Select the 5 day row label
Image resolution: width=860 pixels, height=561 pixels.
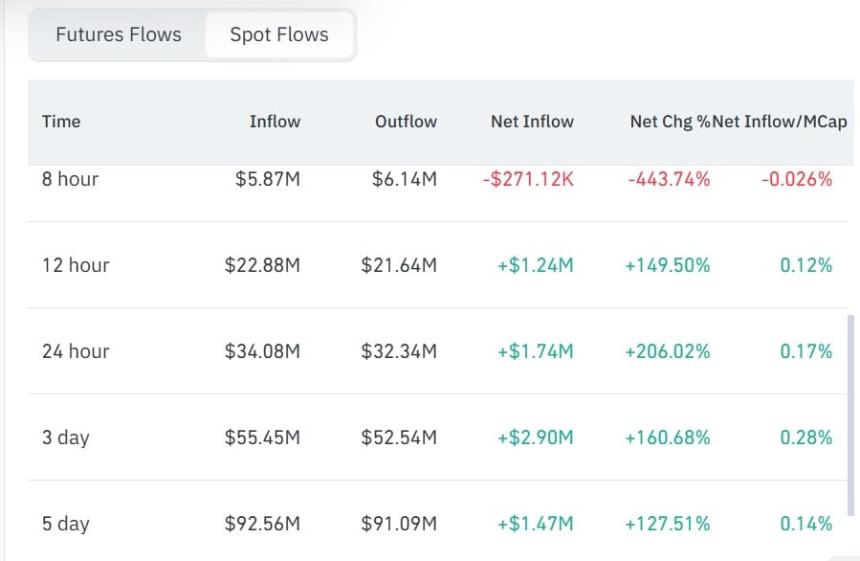tap(66, 524)
